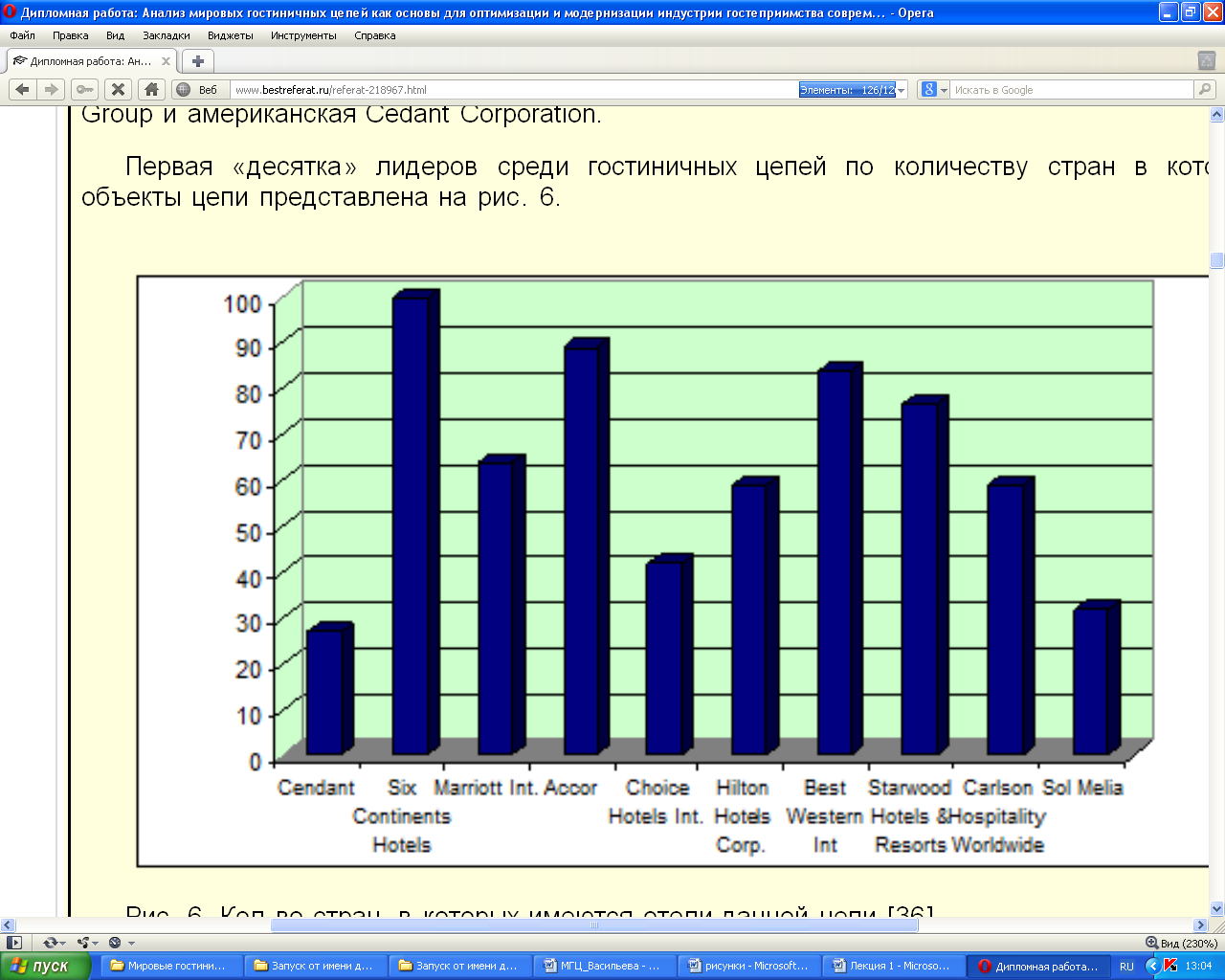Toggle the panels button in status bar

coord(13,943)
